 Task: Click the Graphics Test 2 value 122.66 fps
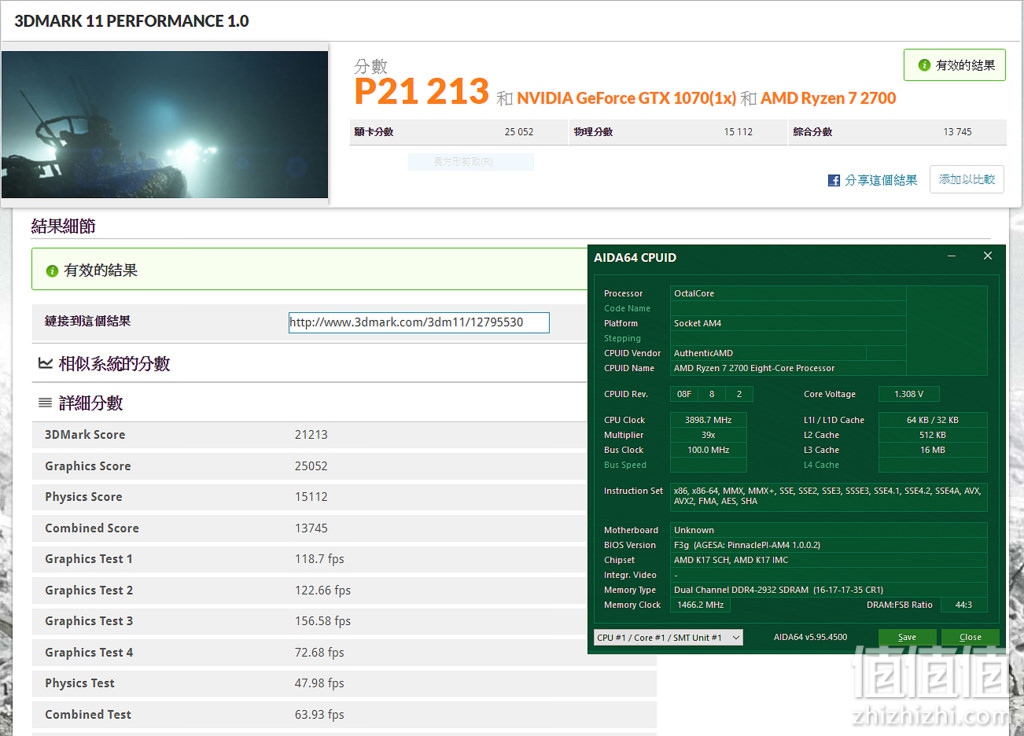coord(323,590)
